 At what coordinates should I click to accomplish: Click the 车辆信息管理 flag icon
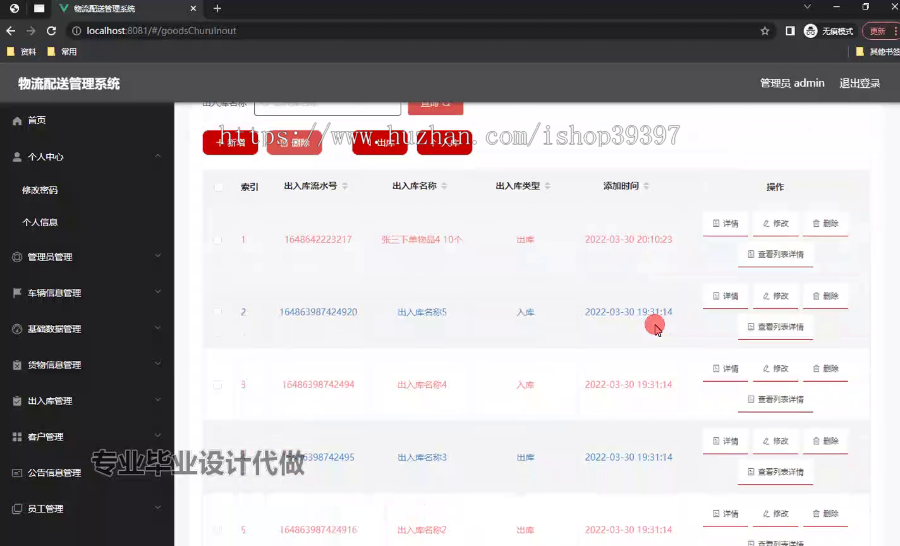[x=17, y=293]
